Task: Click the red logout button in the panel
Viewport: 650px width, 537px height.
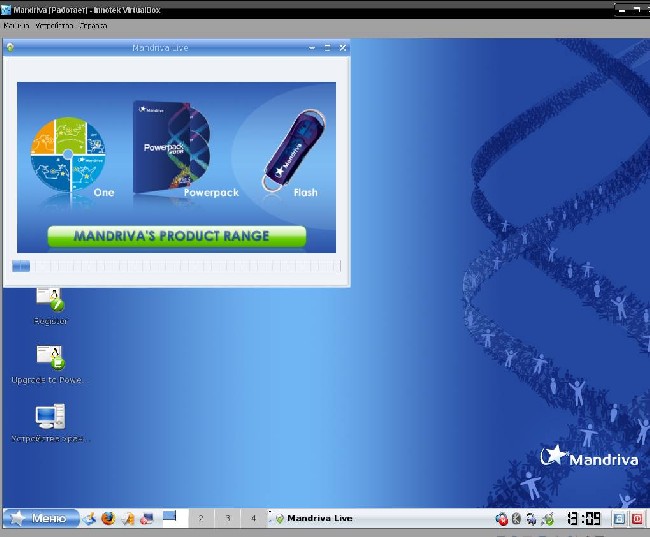Action: (638, 519)
